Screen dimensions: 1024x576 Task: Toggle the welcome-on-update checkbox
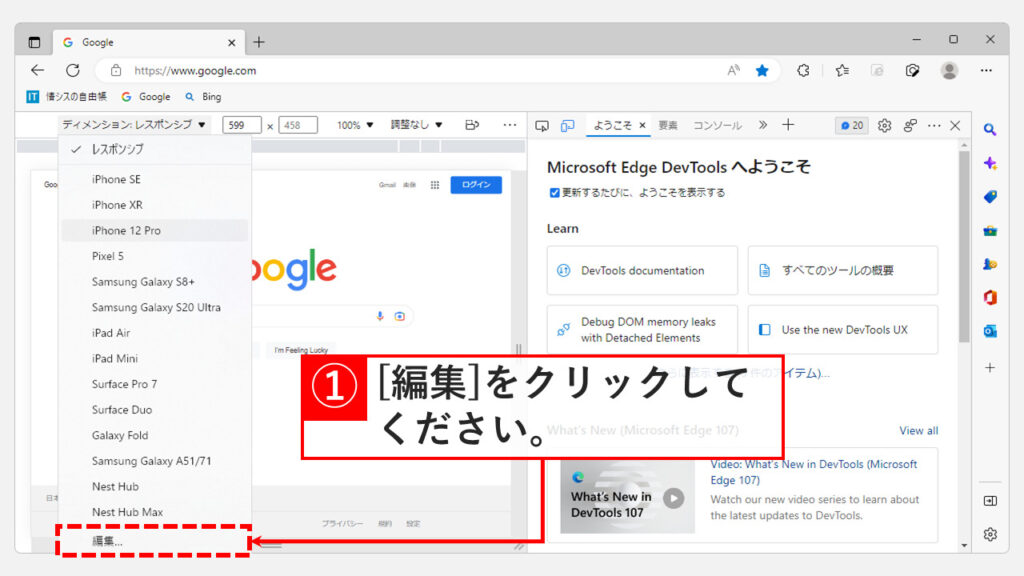coord(554,193)
